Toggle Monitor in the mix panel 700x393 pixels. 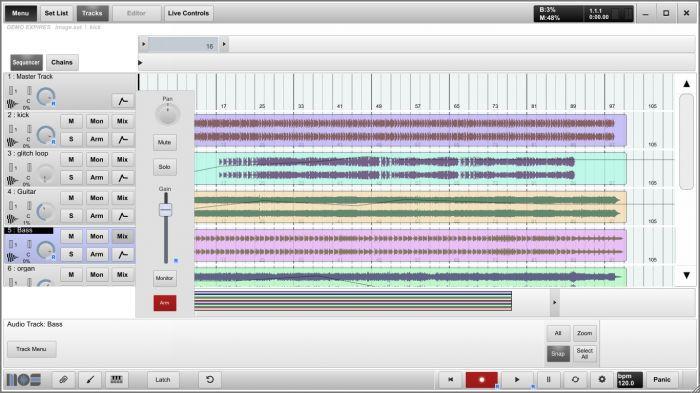[x=165, y=278]
